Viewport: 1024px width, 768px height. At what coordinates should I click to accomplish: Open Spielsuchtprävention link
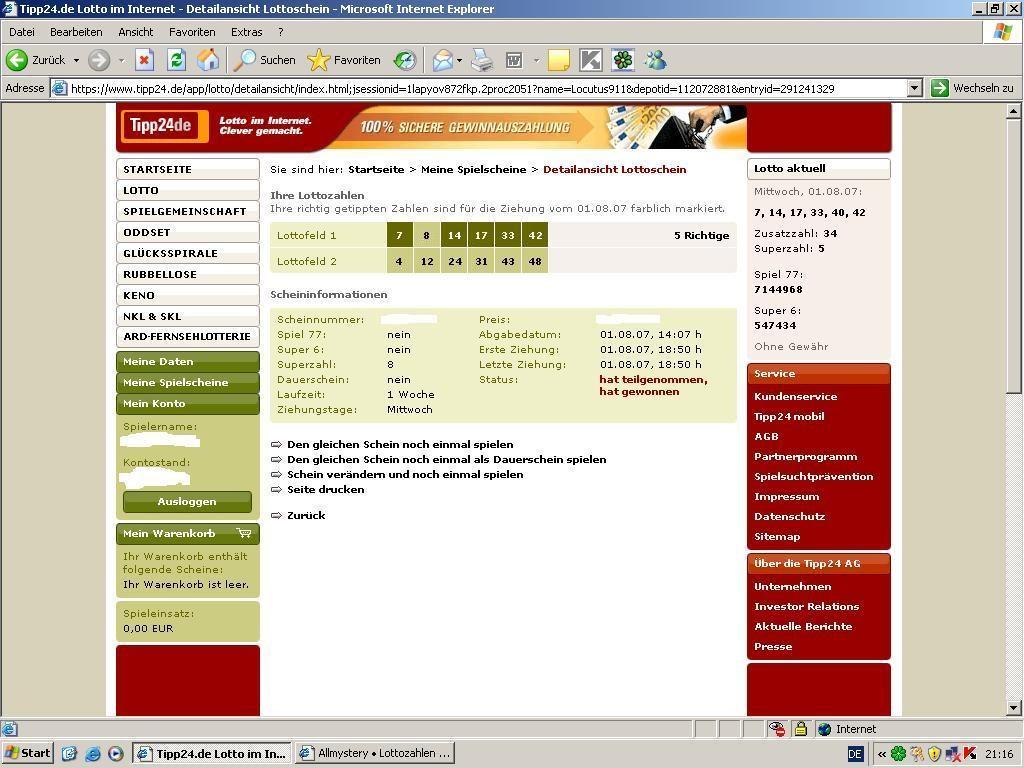click(x=814, y=477)
